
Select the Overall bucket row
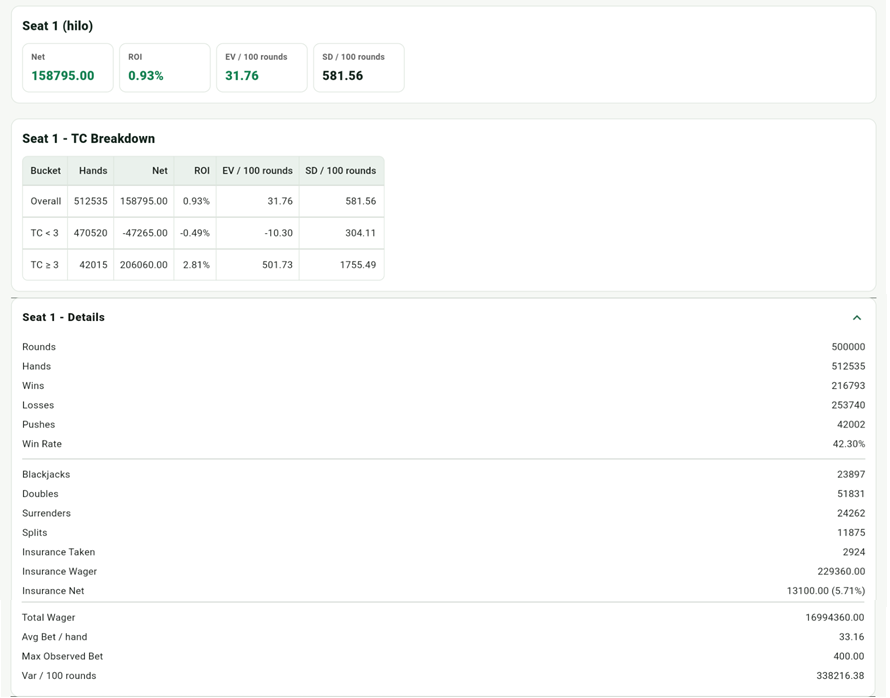coord(203,201)
